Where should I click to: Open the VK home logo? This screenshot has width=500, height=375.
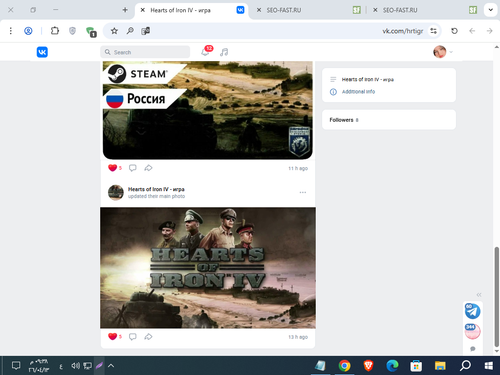point(42,52)
